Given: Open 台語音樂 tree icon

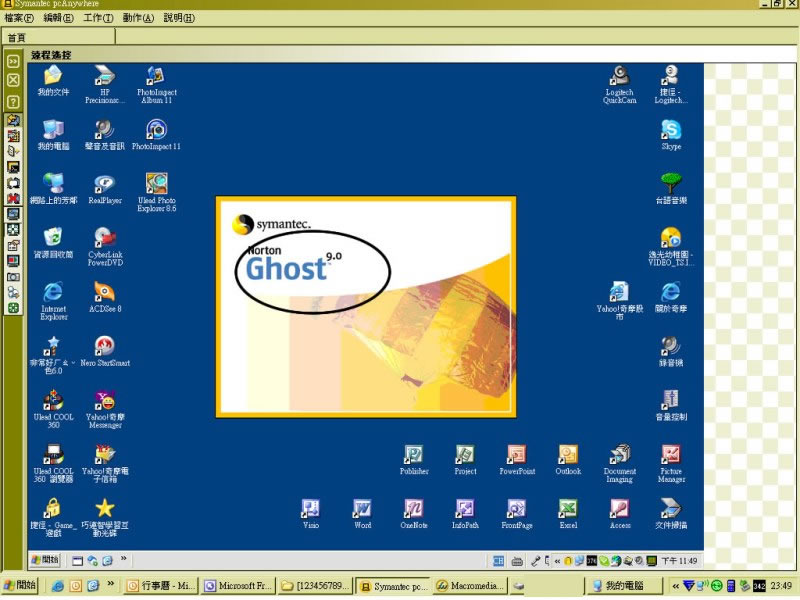Looking at the screenshot, I should click(671, 189).
